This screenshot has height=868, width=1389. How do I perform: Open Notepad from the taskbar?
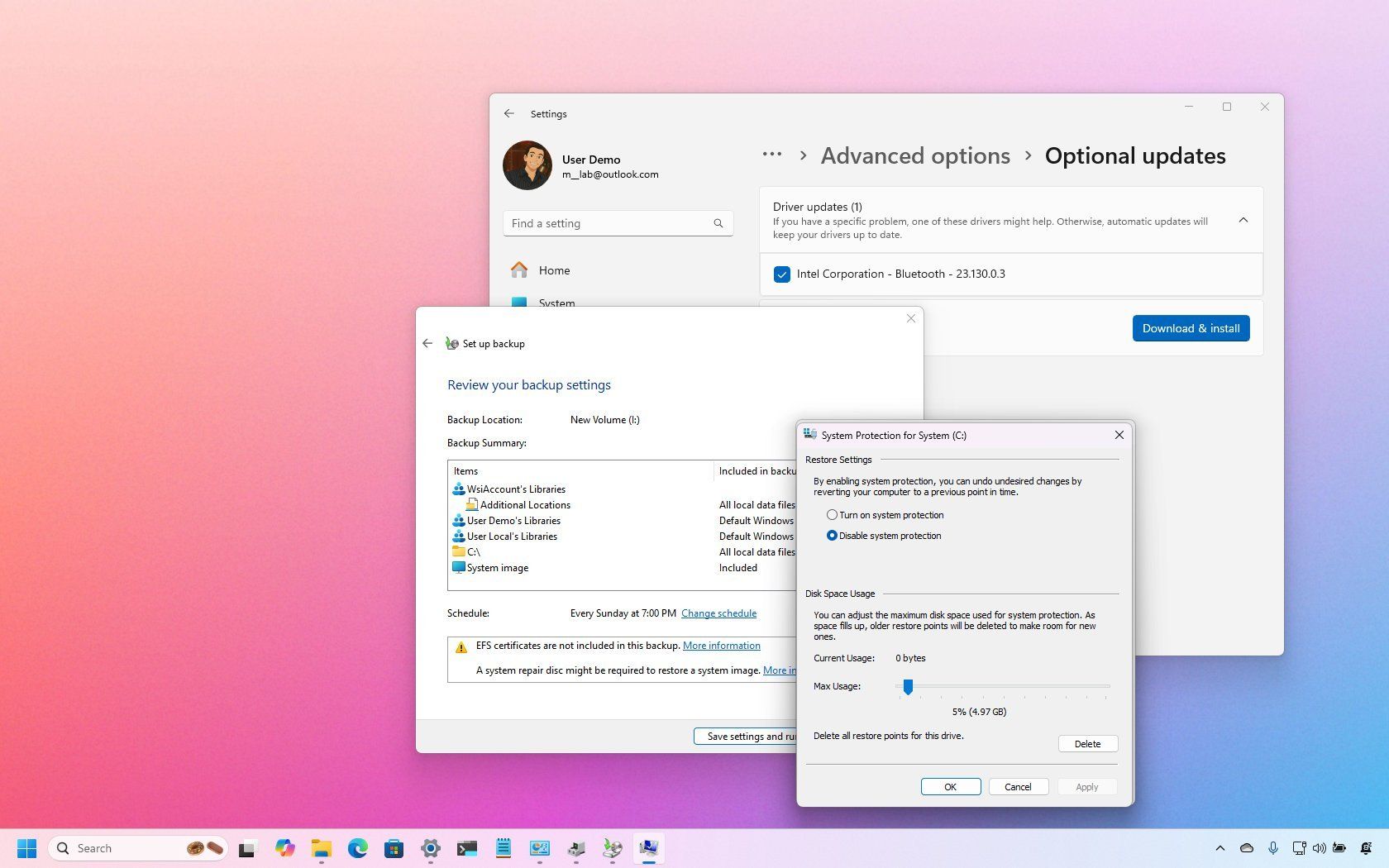pos(504,848)
